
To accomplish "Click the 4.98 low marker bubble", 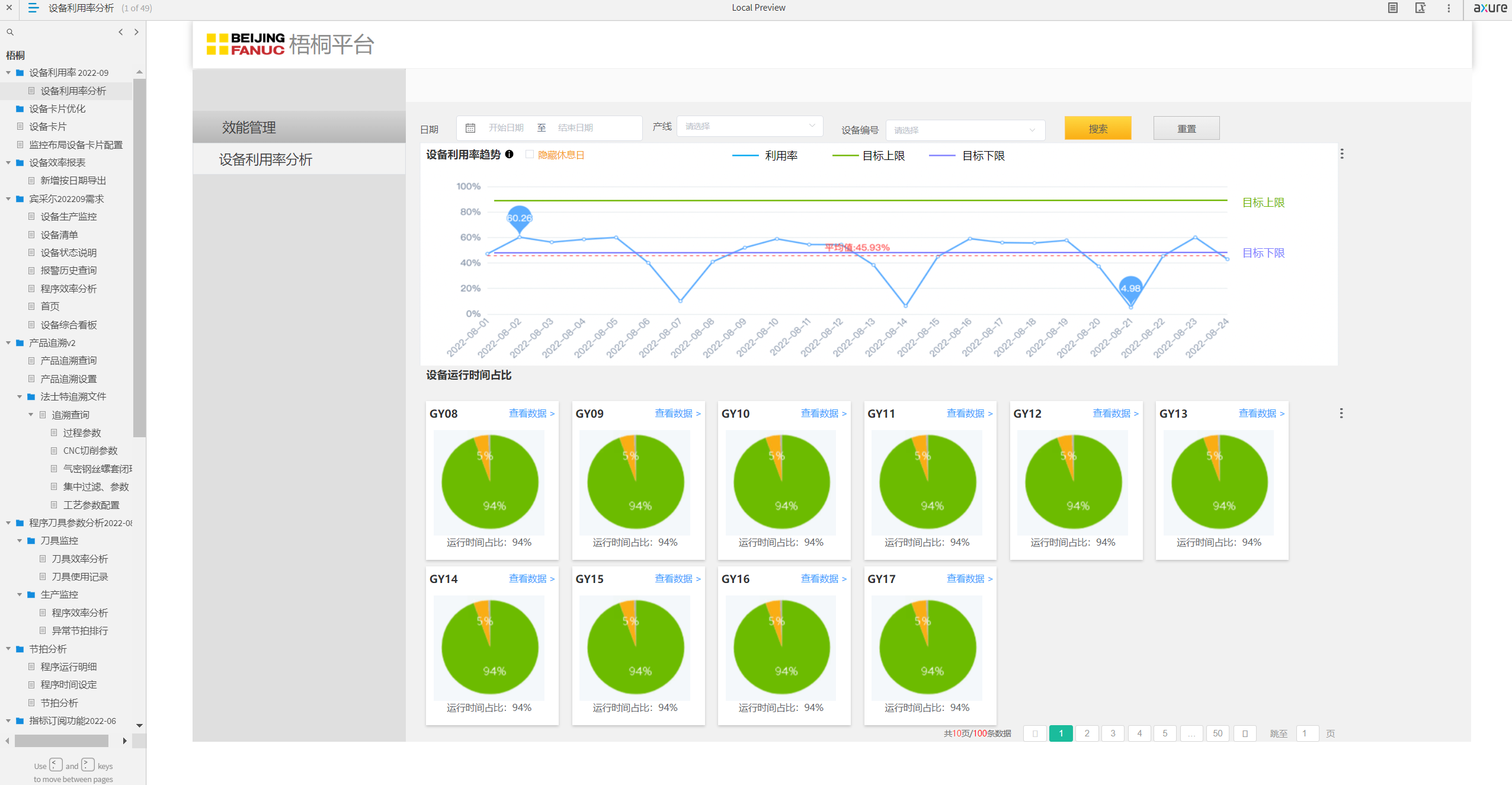I will click(x=1130, y=289).
